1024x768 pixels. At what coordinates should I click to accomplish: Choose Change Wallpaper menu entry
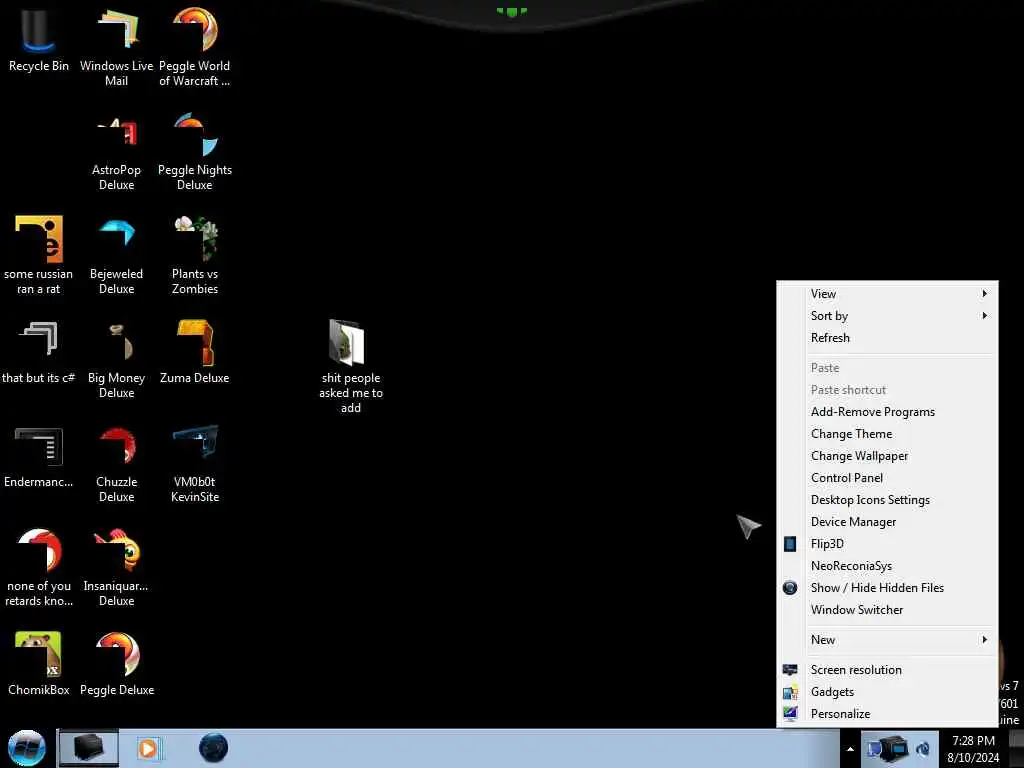click(x=888, y=456)
